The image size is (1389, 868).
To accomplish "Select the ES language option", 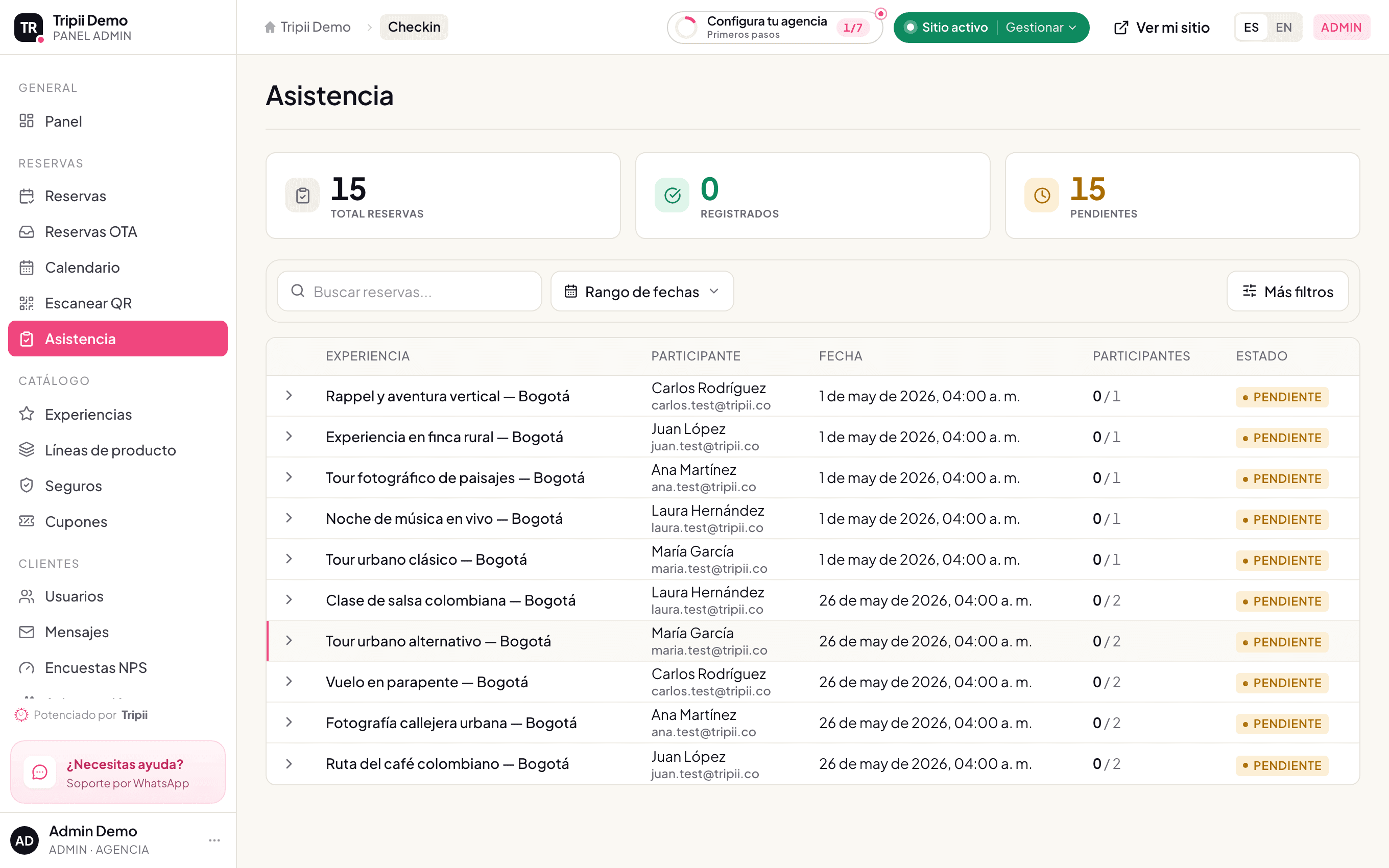I will tap(1251, 27).
